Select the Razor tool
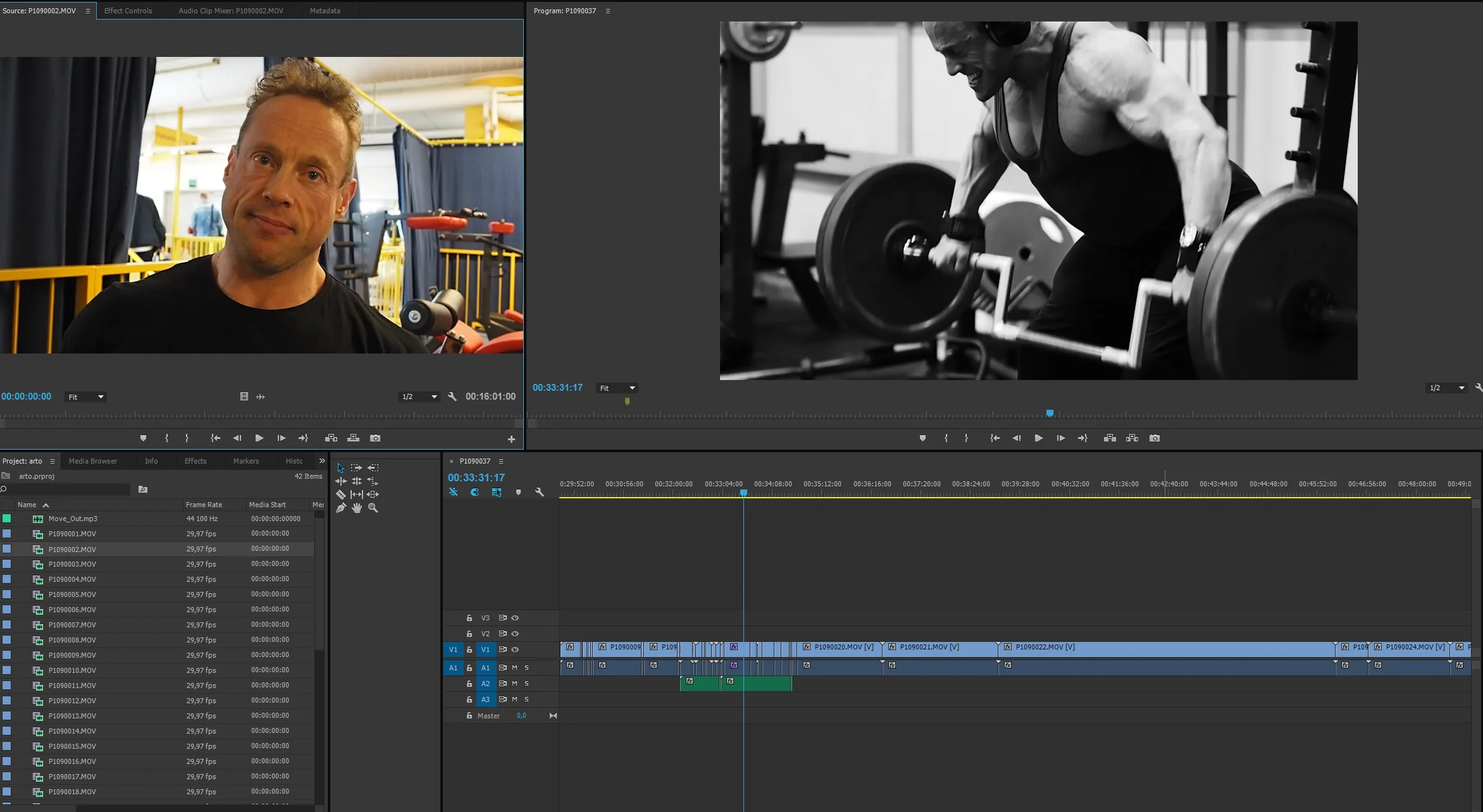1483x812 pixels. click(340, 495)
